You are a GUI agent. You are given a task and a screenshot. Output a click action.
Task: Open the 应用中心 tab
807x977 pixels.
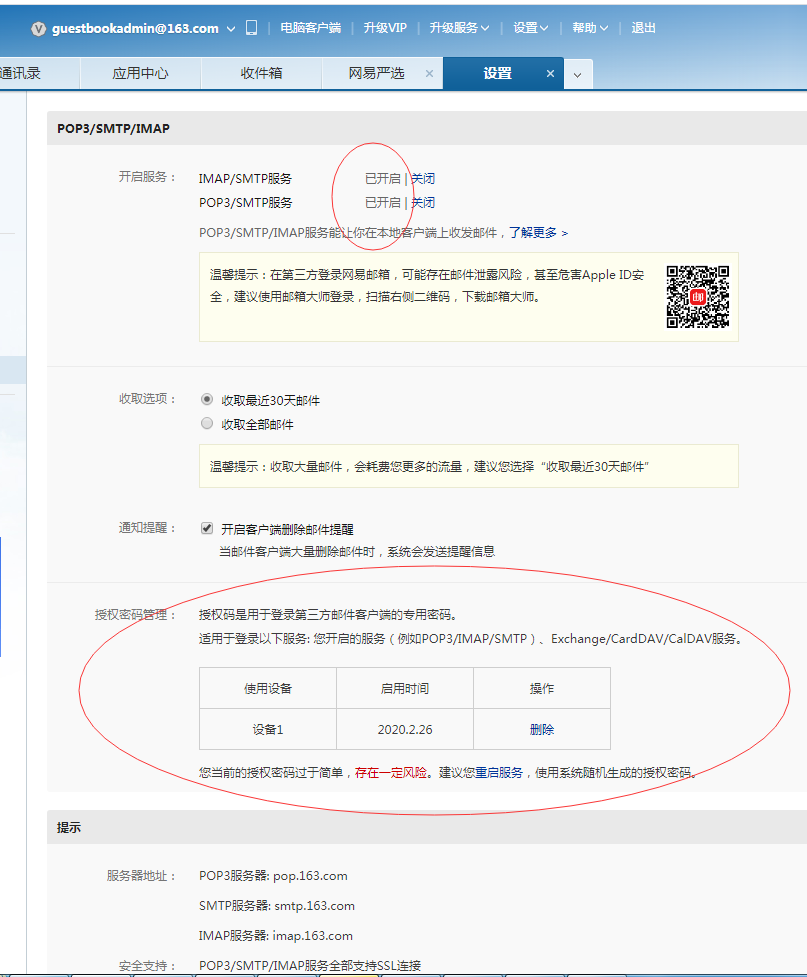pyautogui.click(x=140, y=74)
